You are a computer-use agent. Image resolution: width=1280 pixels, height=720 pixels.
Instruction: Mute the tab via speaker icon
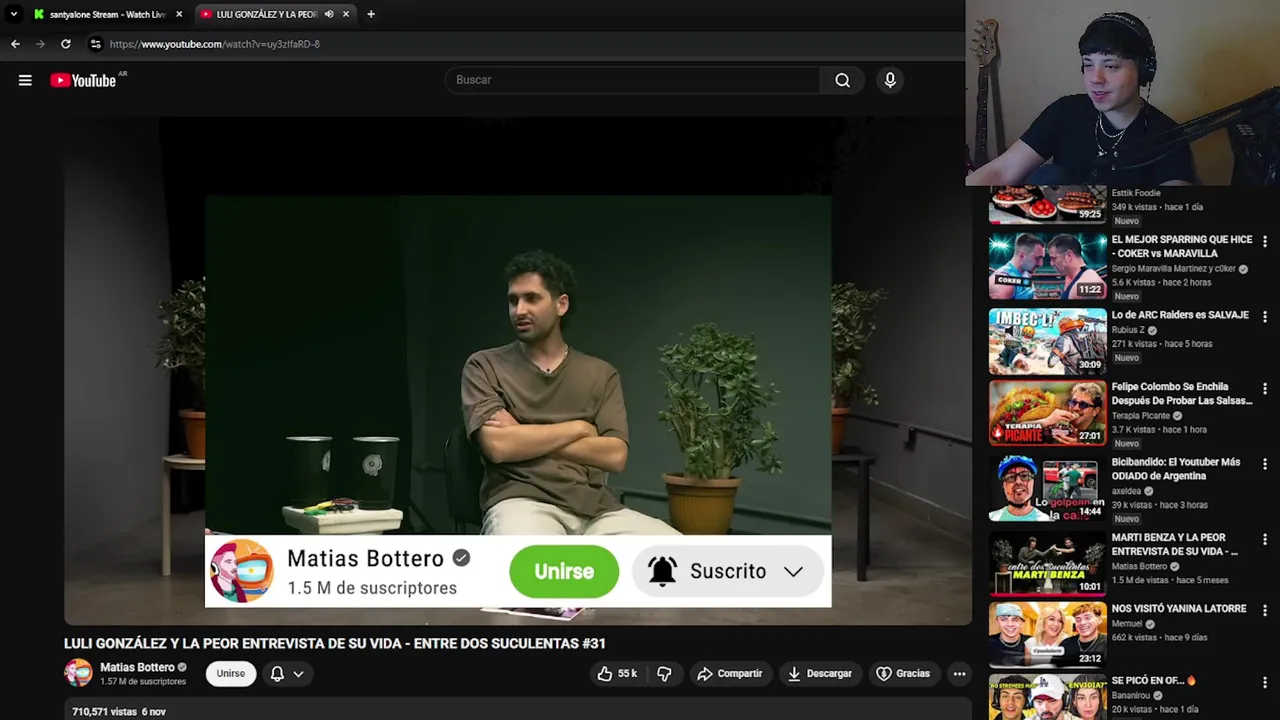click(x=328, y=14)
